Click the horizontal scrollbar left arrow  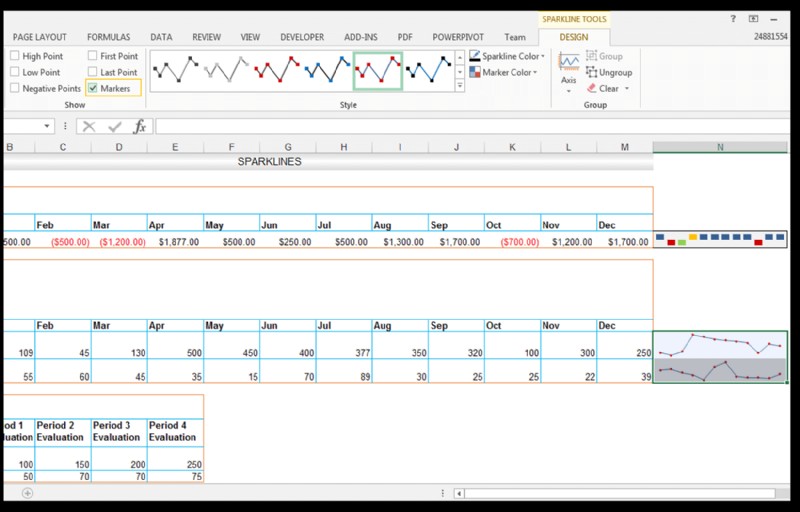pos(459,493)
